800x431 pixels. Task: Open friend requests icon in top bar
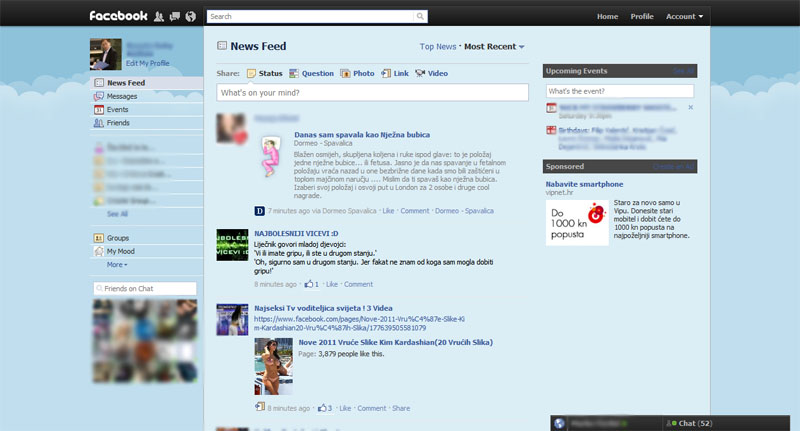pyautogui.click(x=159, y=16)
